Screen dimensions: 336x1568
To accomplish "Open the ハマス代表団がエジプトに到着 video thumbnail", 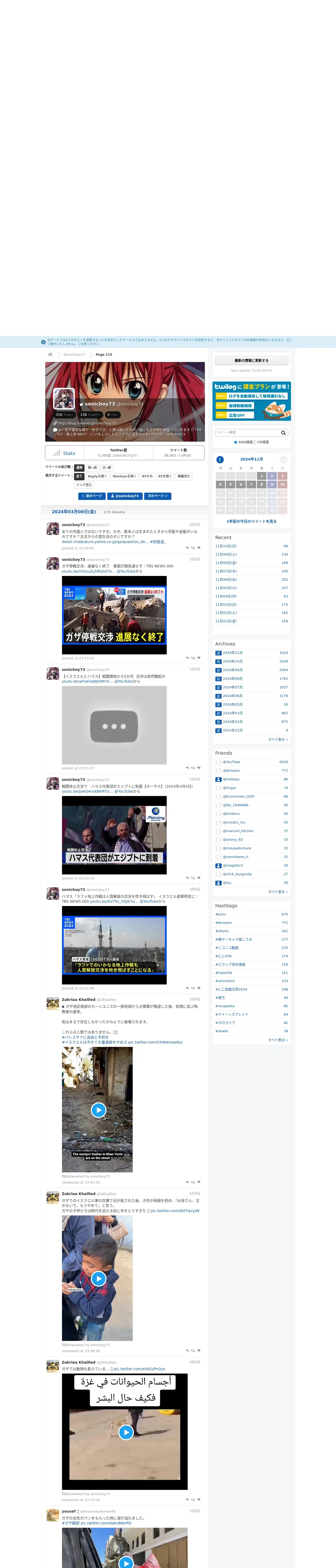I will tap(114, 835).
